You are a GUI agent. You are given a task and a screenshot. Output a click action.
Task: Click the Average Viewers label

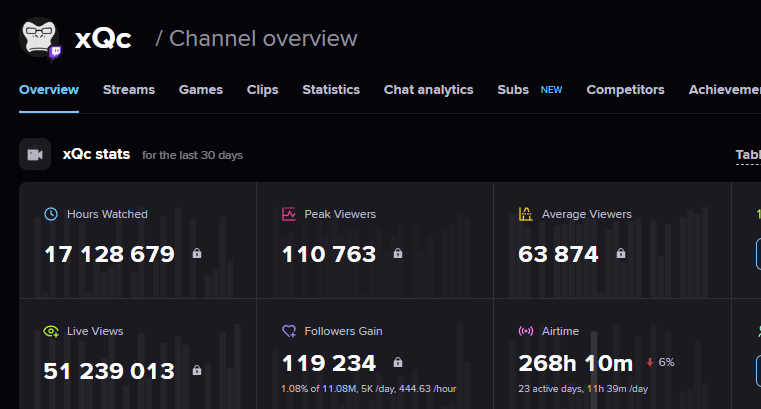587,214
